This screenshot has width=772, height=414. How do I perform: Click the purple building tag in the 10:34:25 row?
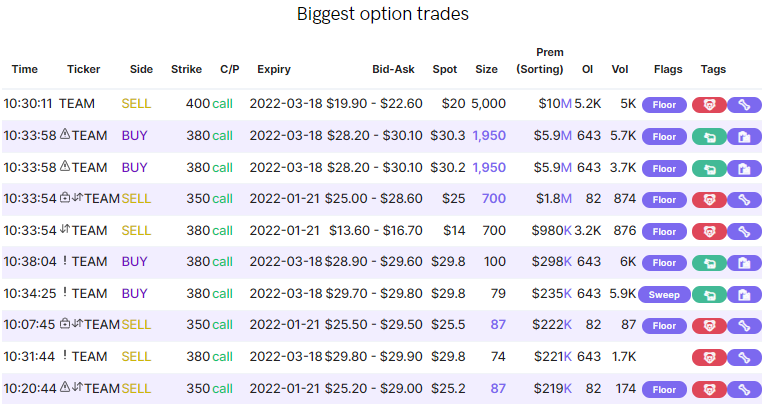pyautogui.click(x=743, y=294)
